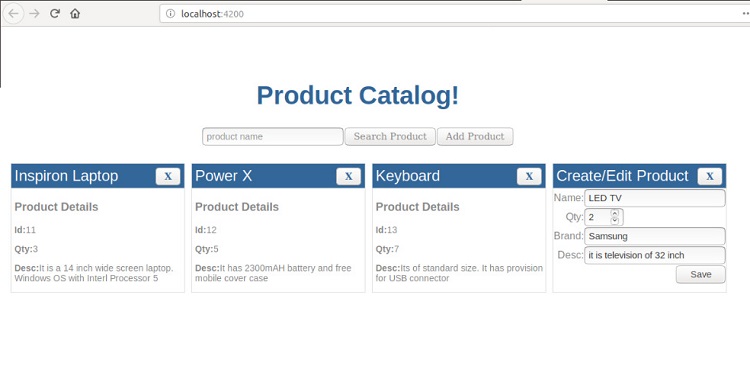Screen dimensions: 750x391
Task: Click the Brand: label in edit form
Action: [x=569, y=235]
